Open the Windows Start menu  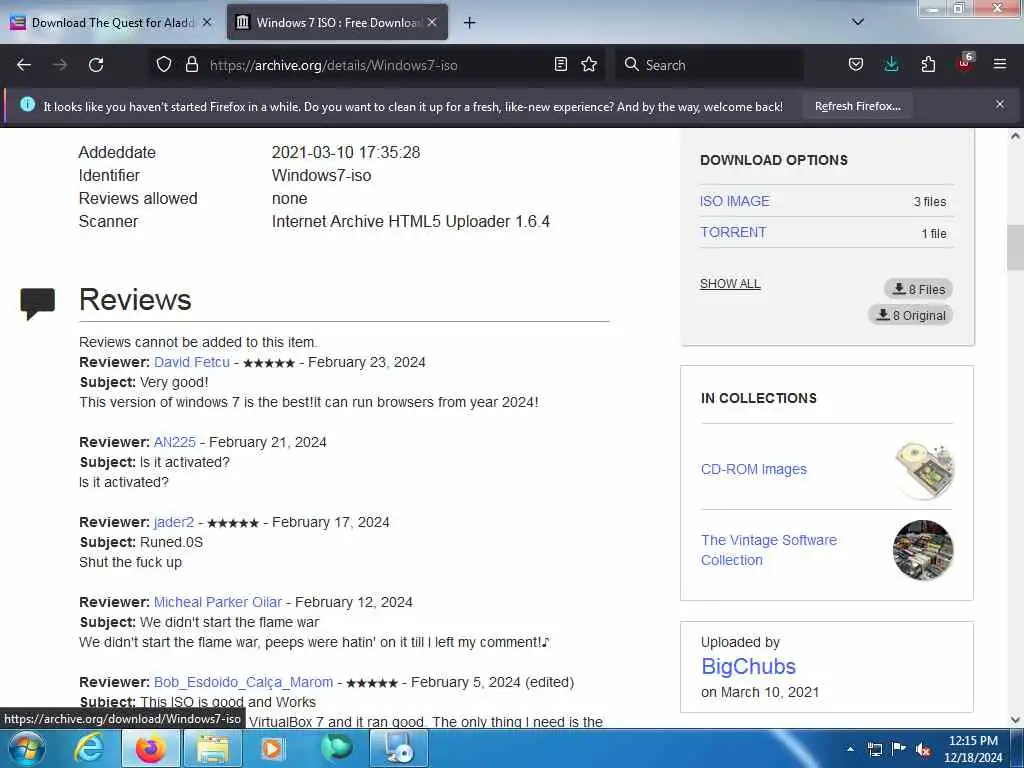(25, 748)
